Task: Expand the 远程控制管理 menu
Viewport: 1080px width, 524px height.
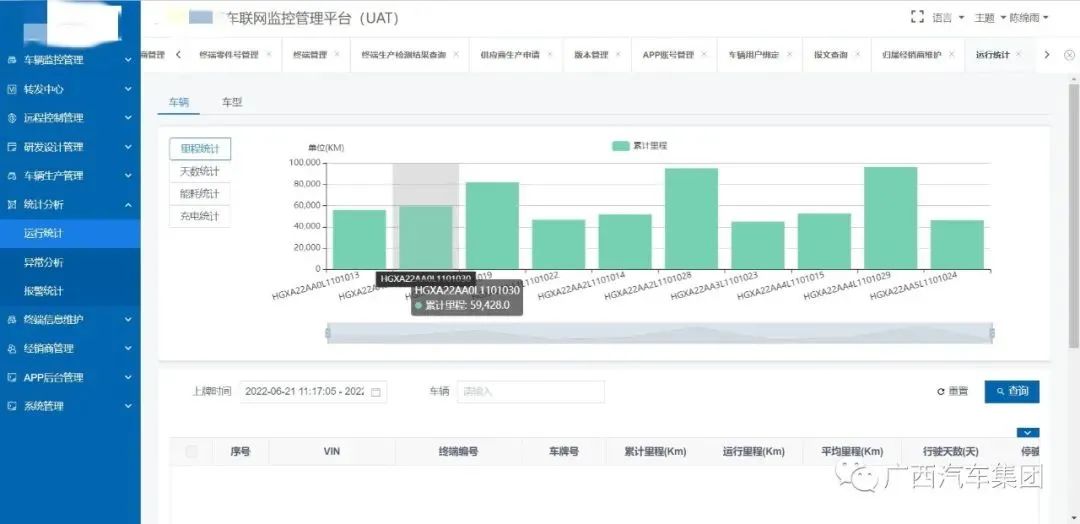Action: pyautogui.click(x=128, y=118)
